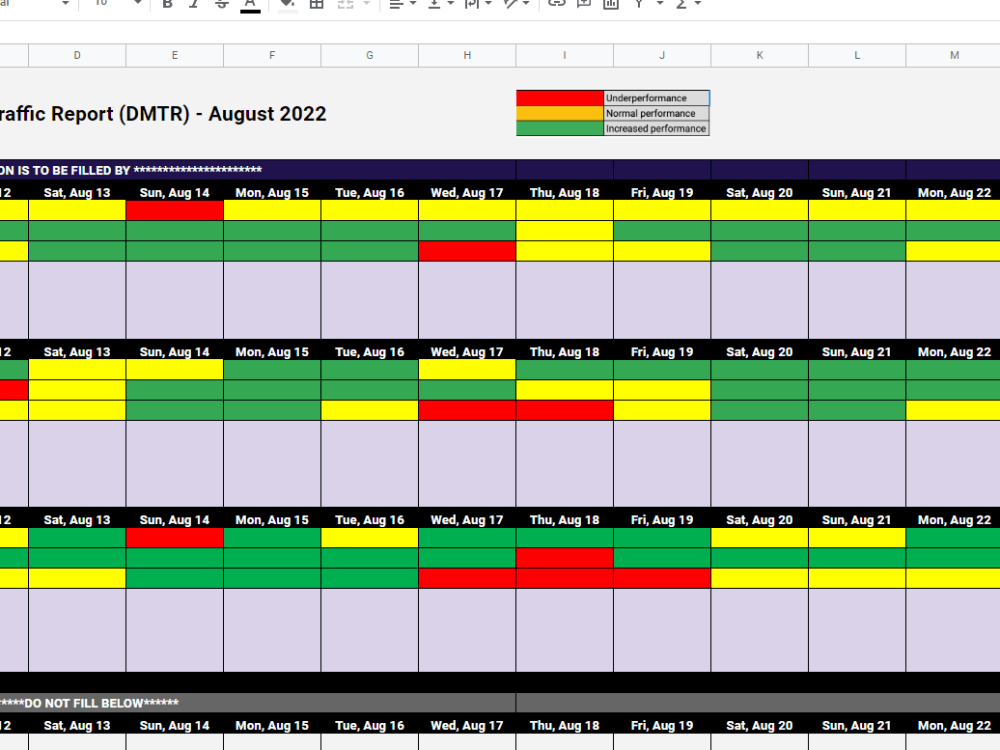1000x750 pixels.
Task: Select 'Thu, Aug 18' header in second section
Action: click(564, 351)
